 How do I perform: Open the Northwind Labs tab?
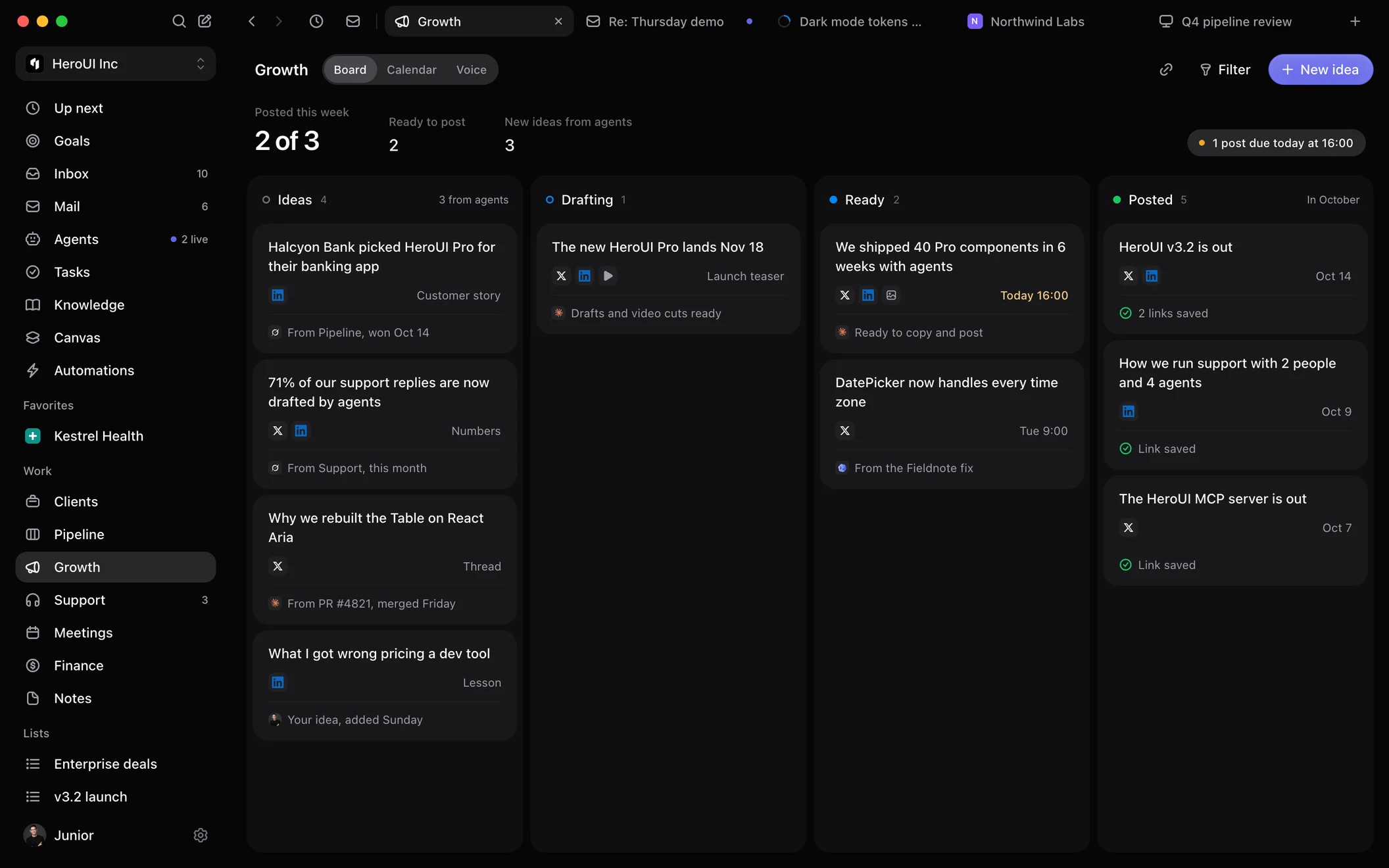[x=1050, y=21]
